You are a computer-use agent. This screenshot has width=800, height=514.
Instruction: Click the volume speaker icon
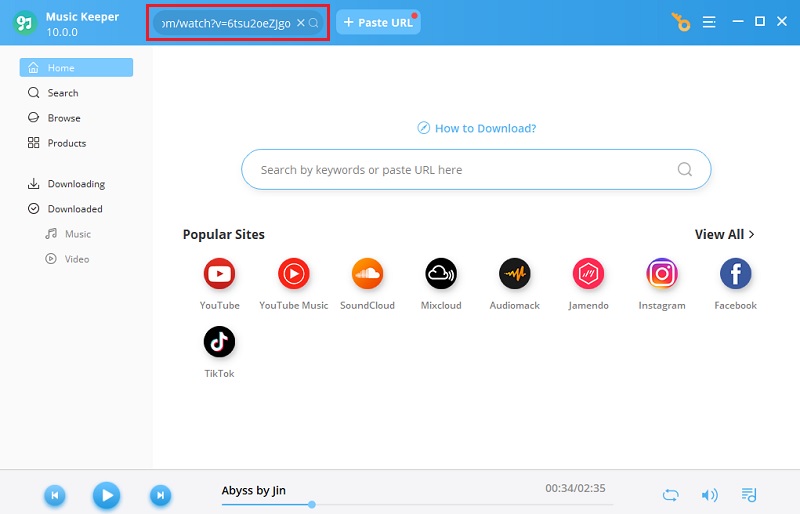pos(709,495)
